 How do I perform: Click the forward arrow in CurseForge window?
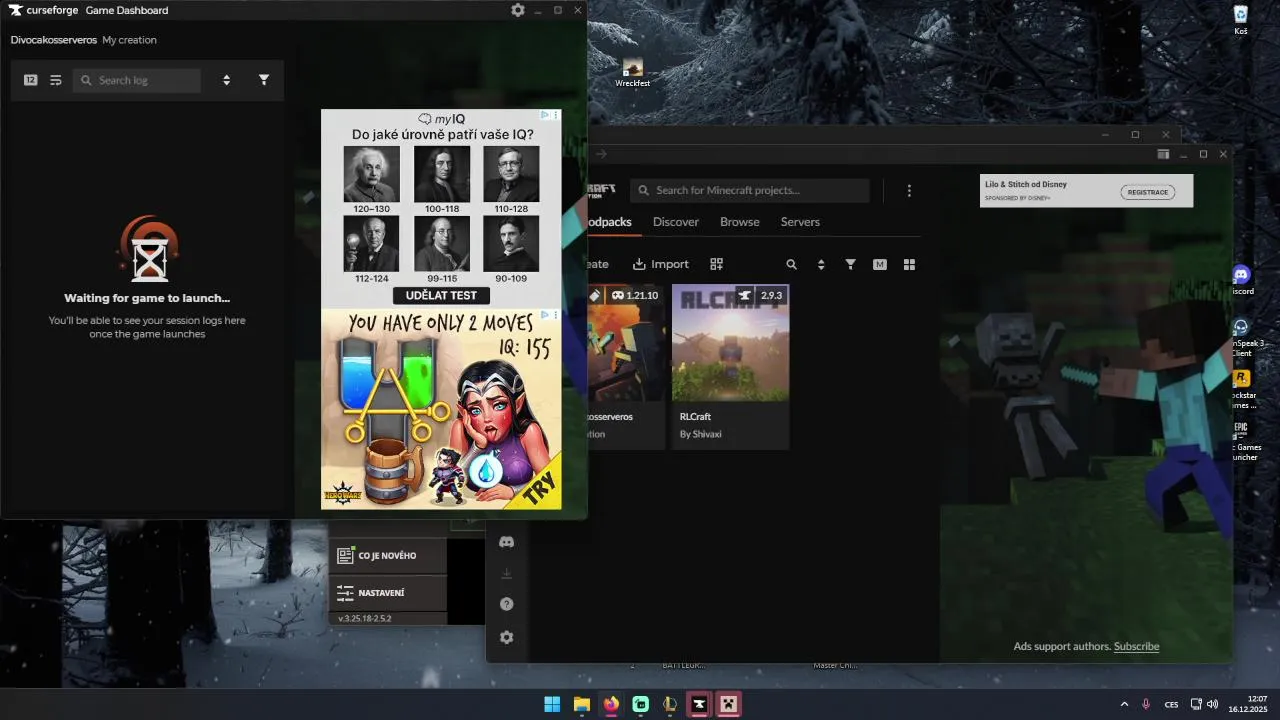(601, 154)
